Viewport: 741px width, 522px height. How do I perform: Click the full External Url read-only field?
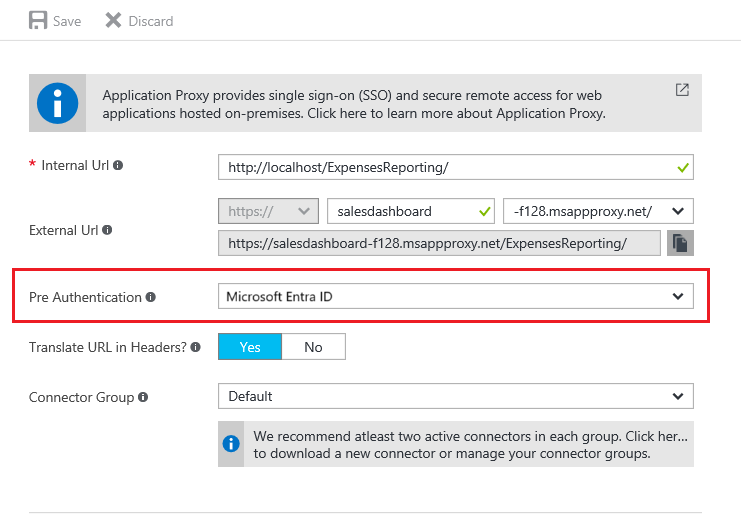(439, 243)
